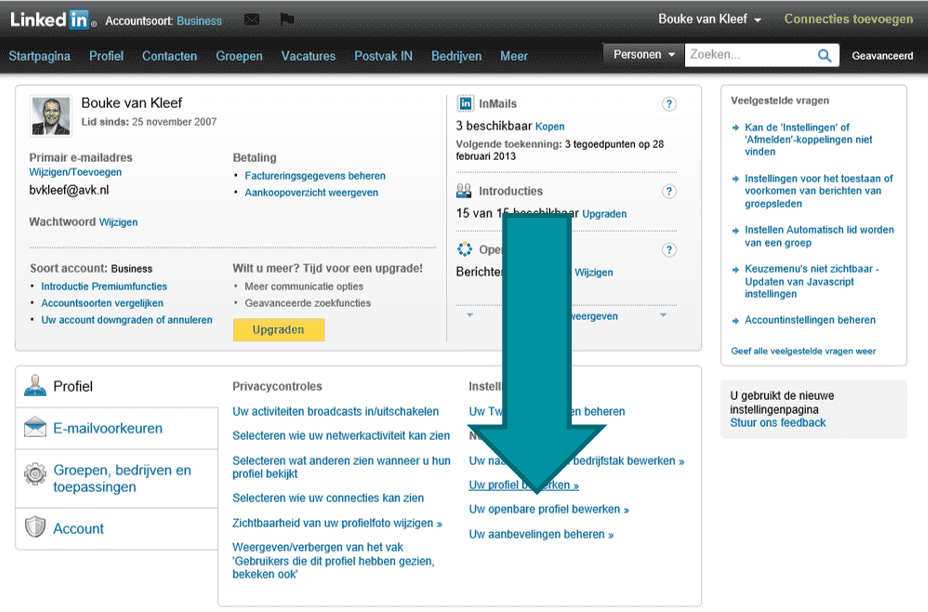Open Aankoopoverzicht weergeven
The height and width of the screenshot is (612, 928).
311,192
